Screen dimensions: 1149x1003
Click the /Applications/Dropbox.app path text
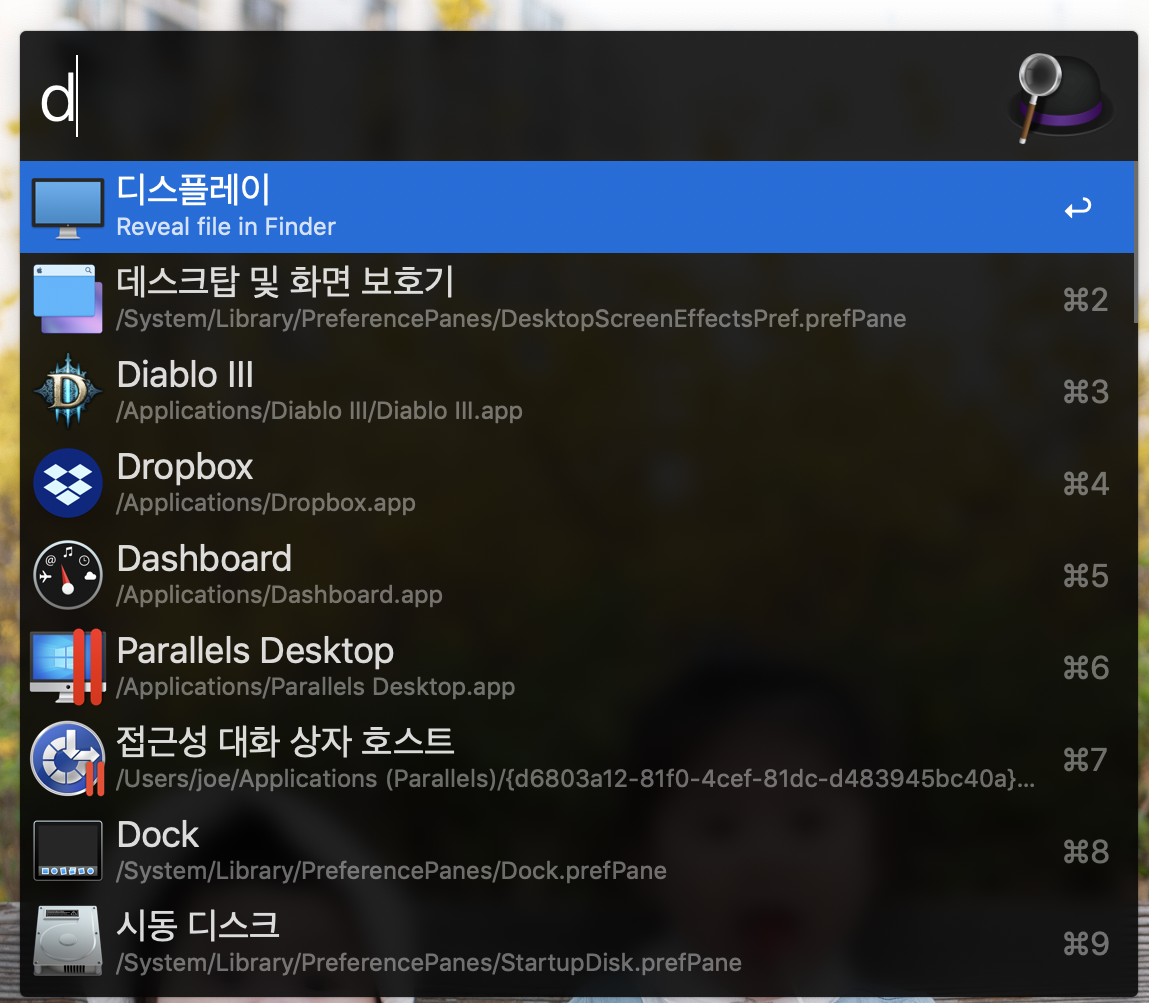click(265, 503)
